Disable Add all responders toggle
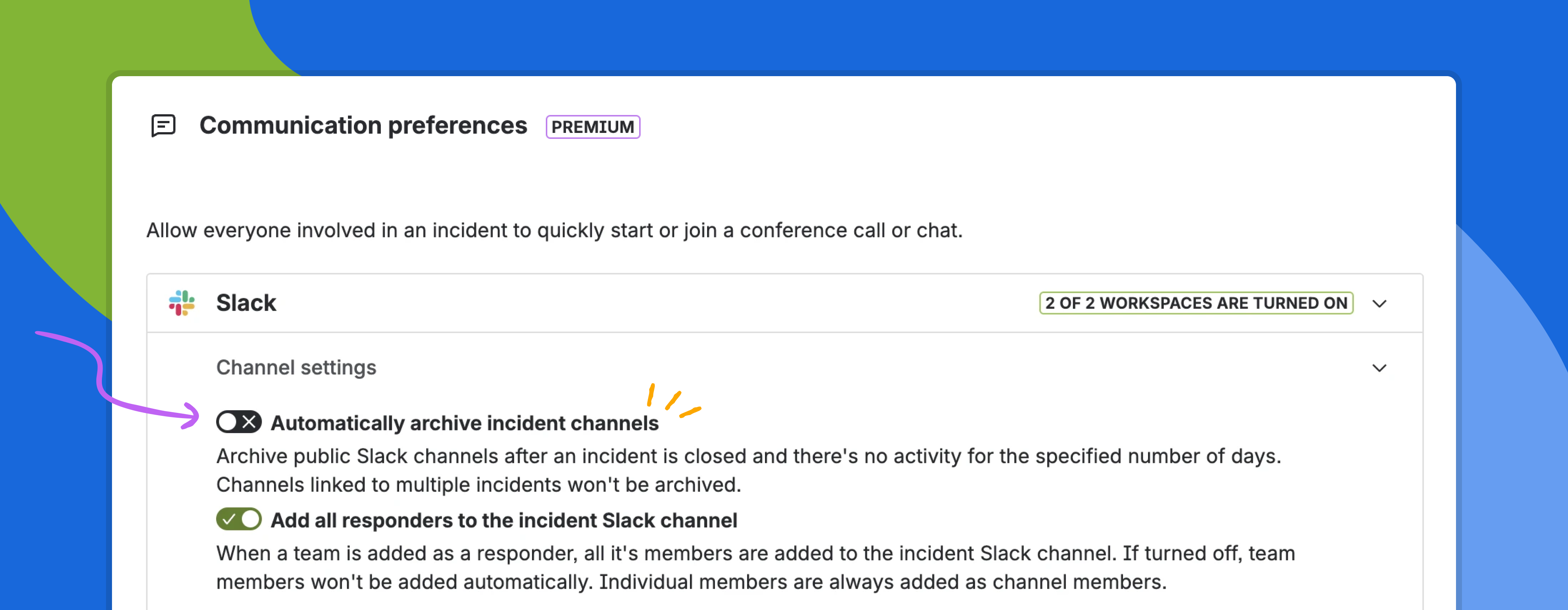Image resolution: width=1568 pixels, height=610 pixels. point(239,519)
